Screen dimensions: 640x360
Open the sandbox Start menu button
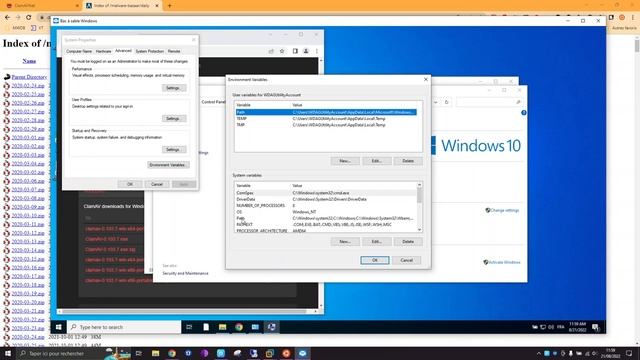[58, 327]
